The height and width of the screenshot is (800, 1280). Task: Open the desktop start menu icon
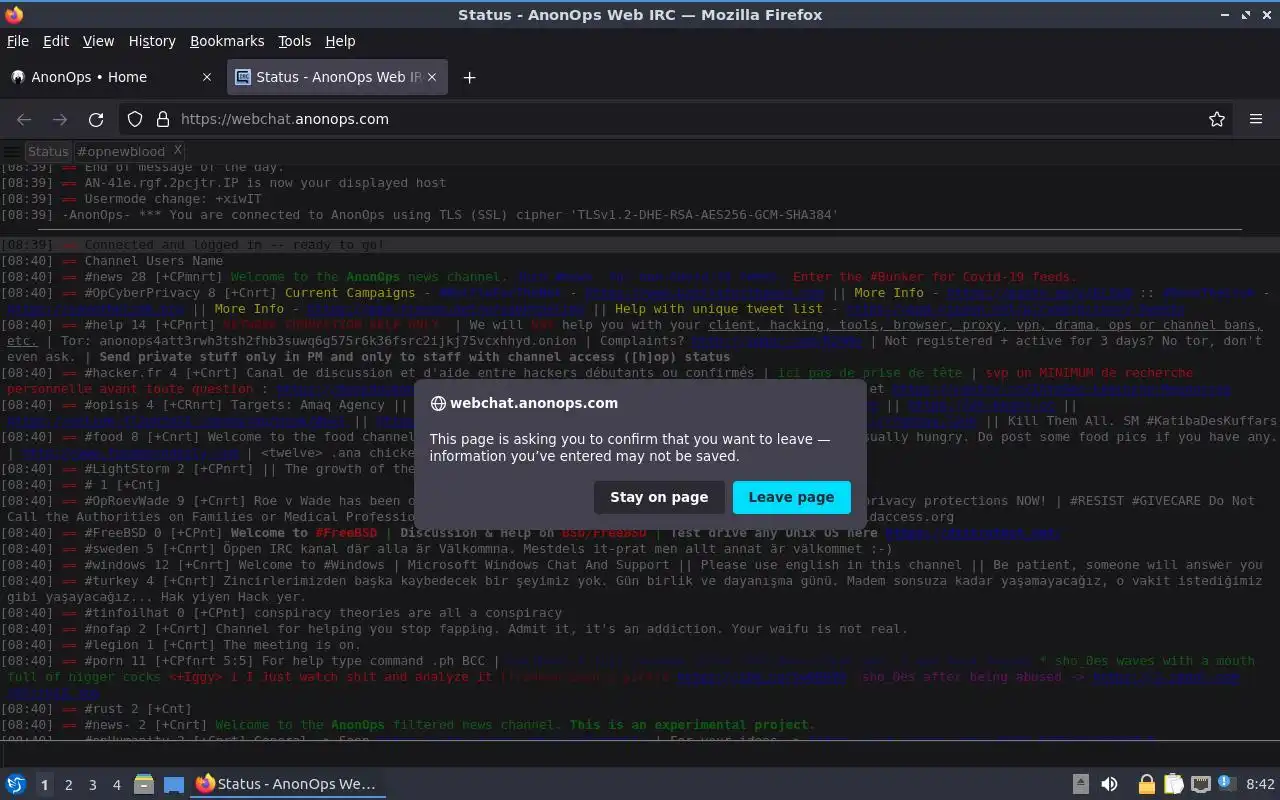[16, 784]
